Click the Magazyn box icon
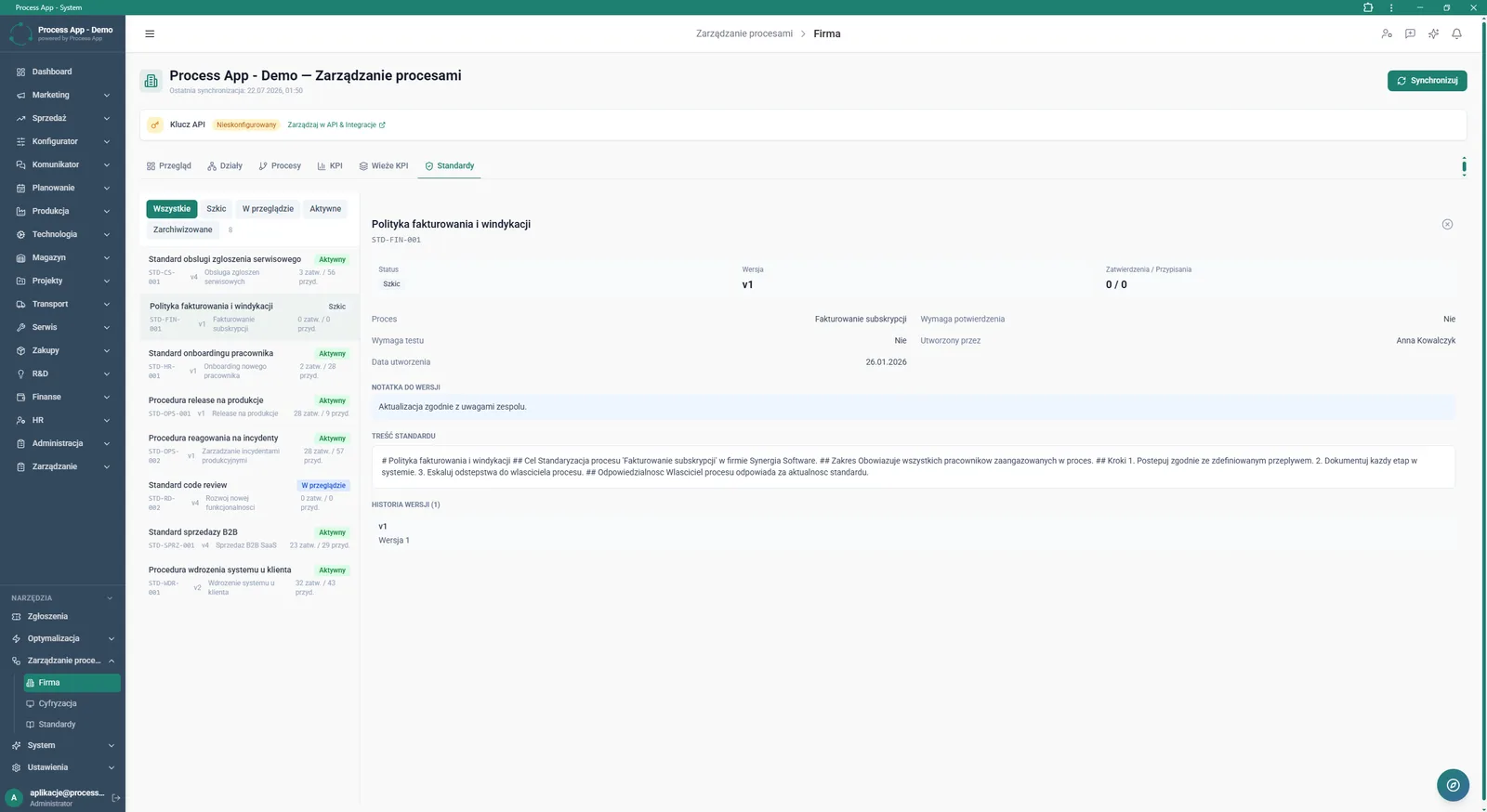The image size is (1487, 812). click(20, 257)
